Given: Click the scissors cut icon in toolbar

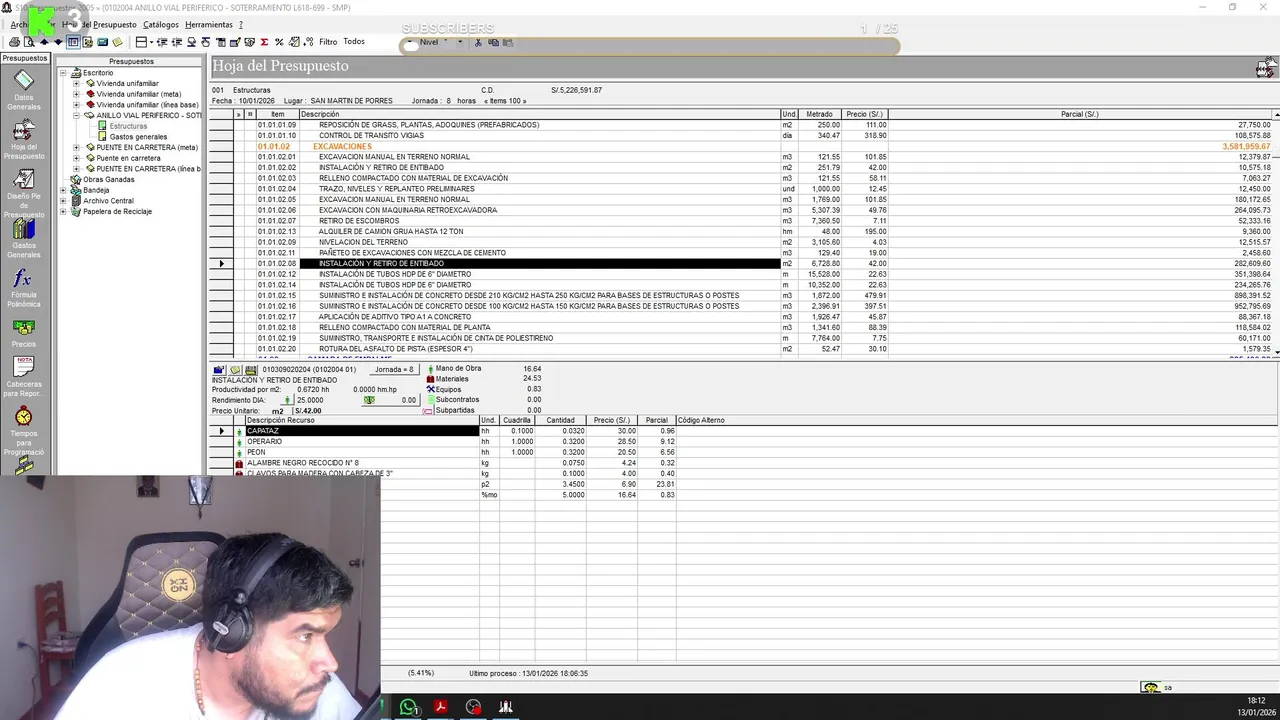Looking at the screenshot, I should click(478, 42).
